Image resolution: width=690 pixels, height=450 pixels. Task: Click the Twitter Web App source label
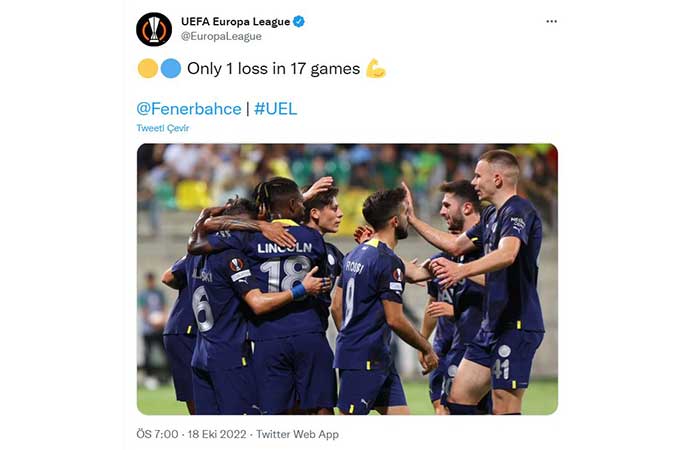click(x=297, y=434)
